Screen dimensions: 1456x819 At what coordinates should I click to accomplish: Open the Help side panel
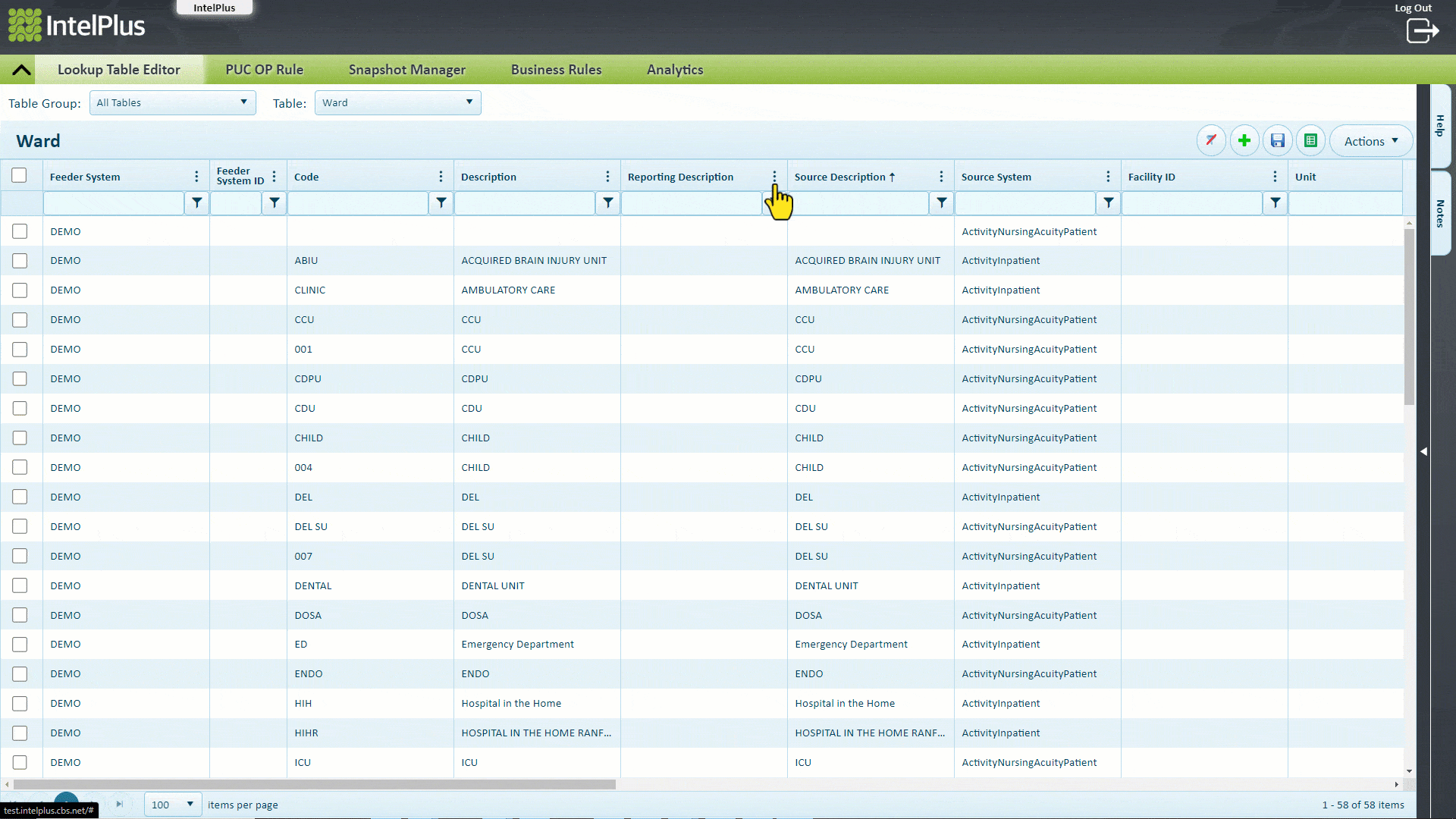coord(1440,126)
